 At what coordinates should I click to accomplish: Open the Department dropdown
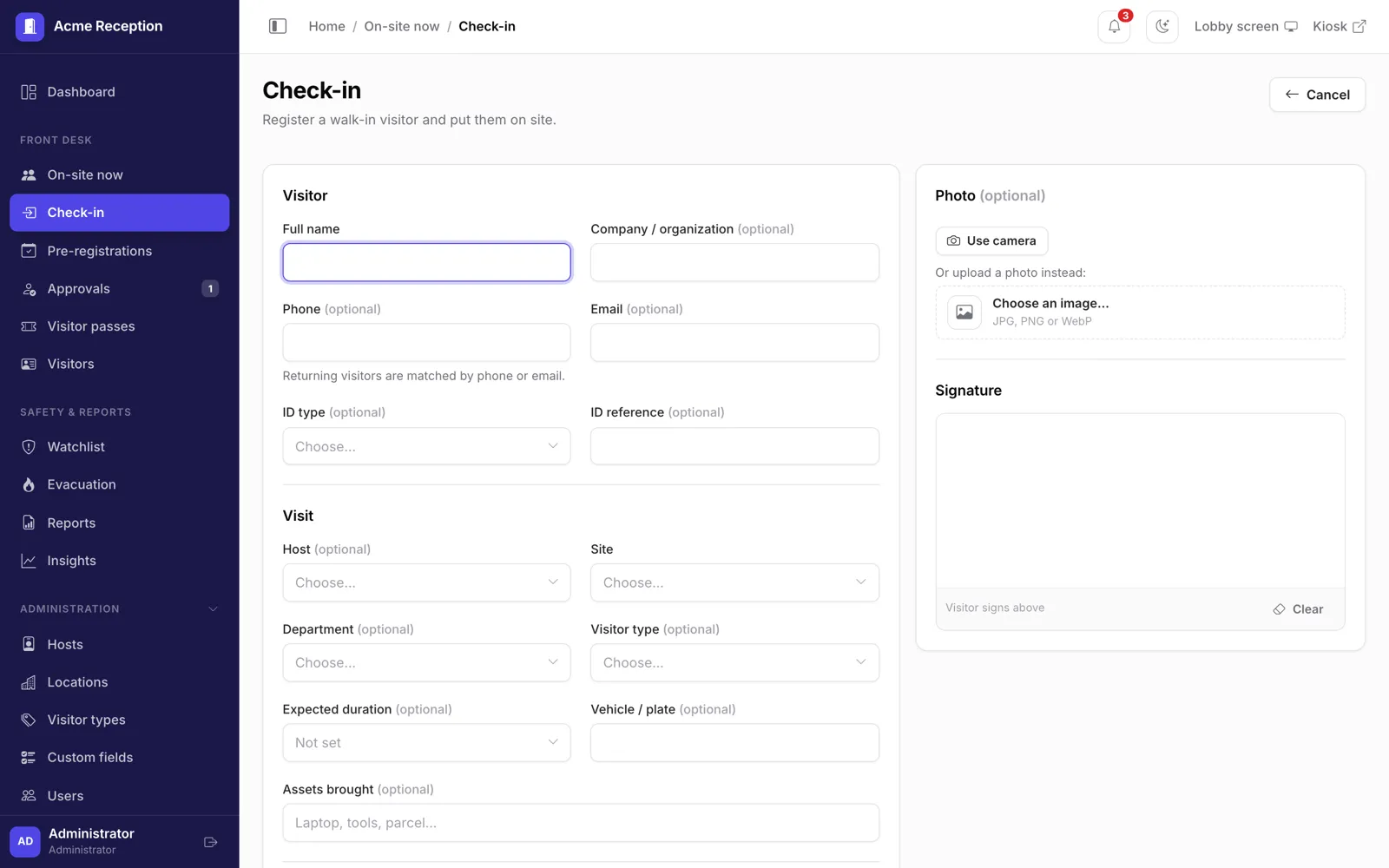[x=426, y=662]
